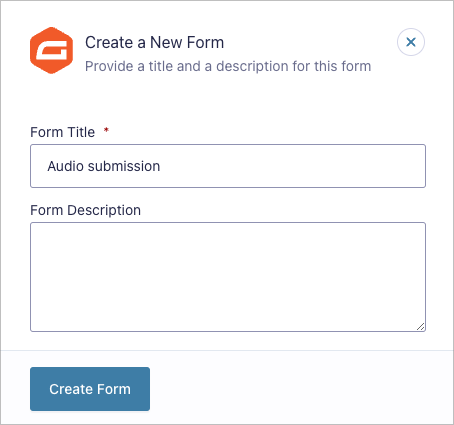Viewport: 454px width, 425px height.
Task: Submit the new form with Create Form
Action: tap(90, 389)
